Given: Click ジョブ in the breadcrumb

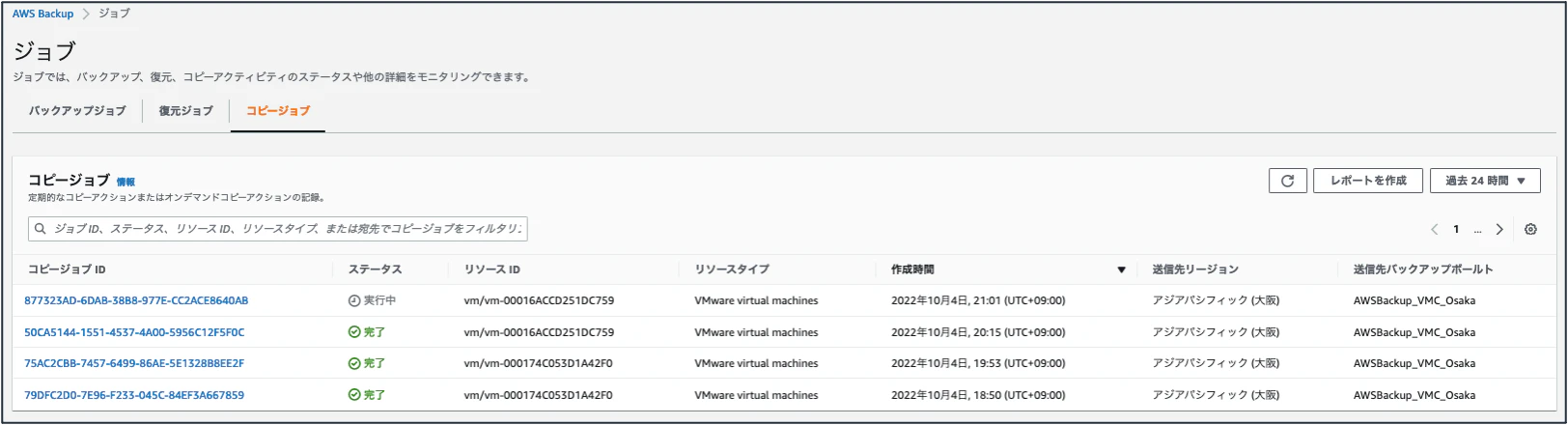Looking at the screenshot, I should (x=114, y=14).
